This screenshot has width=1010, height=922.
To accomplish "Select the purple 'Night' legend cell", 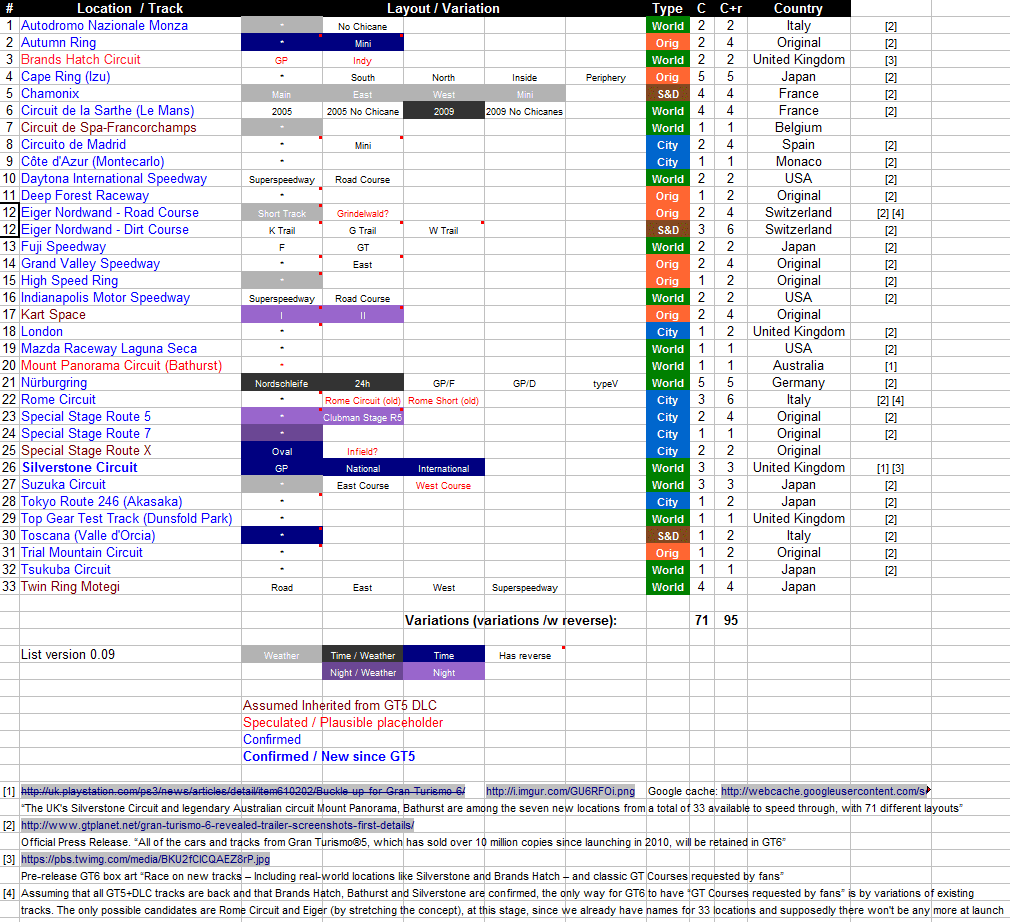I will coord(444,673).
